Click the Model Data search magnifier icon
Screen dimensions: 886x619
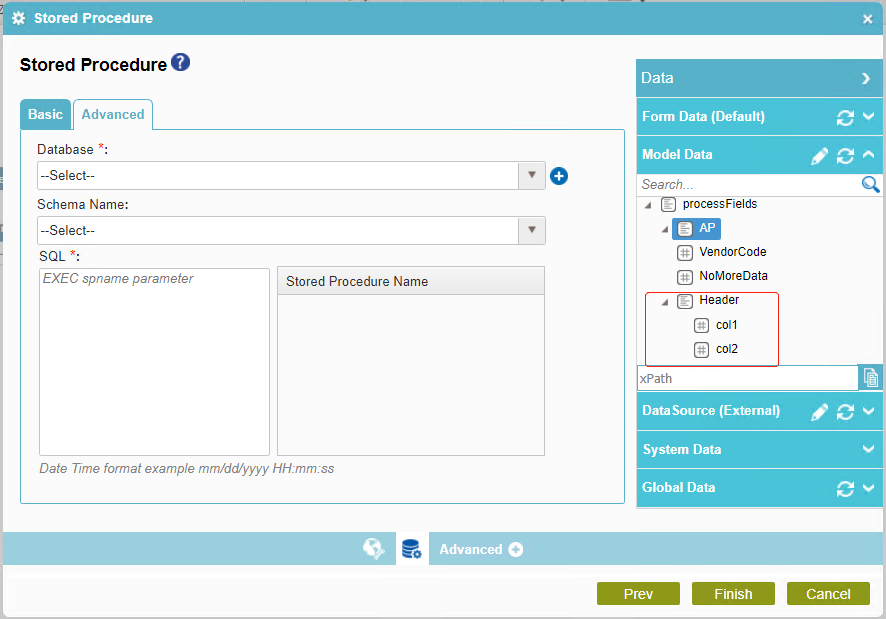(x=870, y=185)
